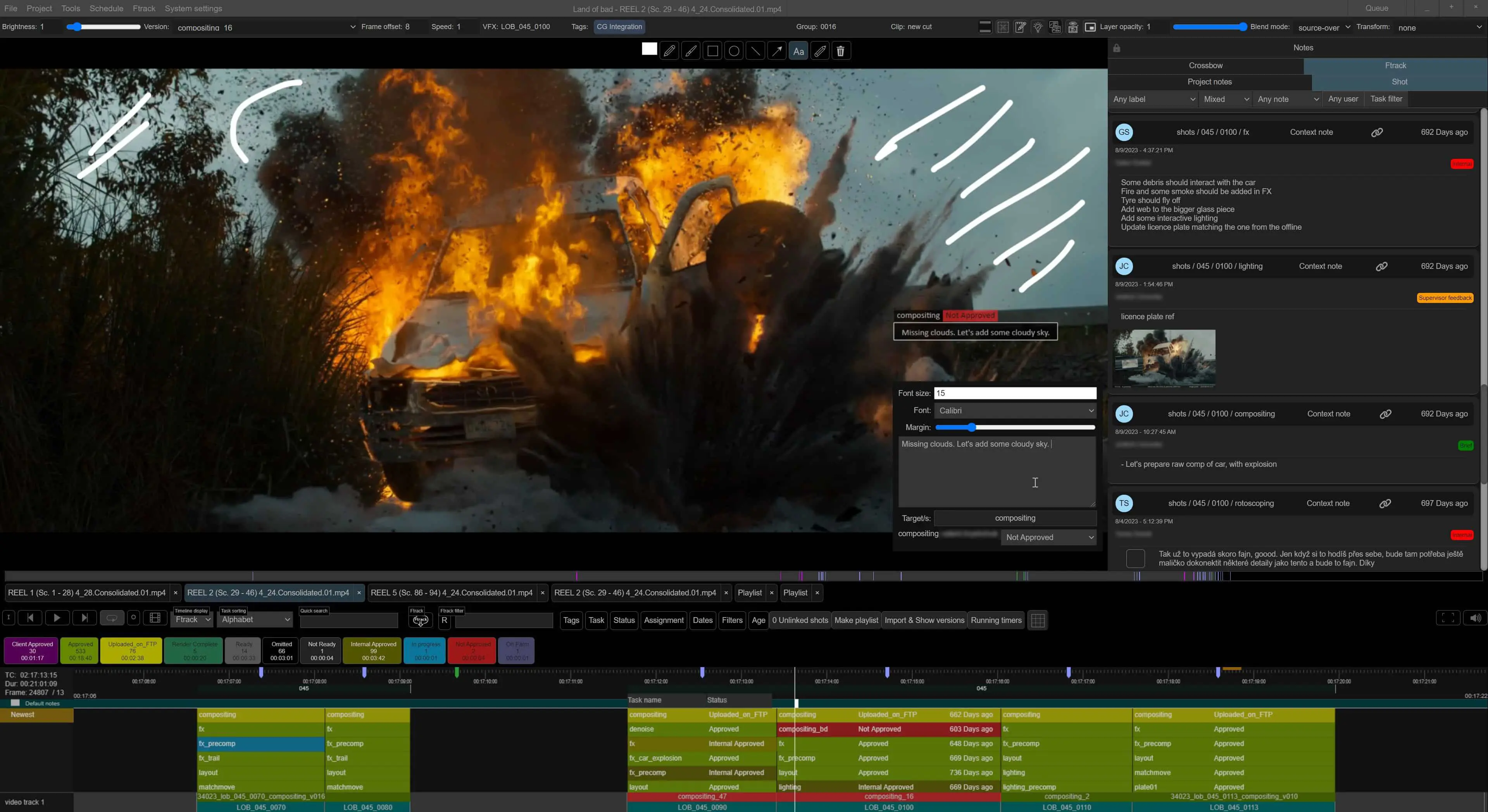Screen dimensions: 1488x812
Task: Toggle the loop playback button
Action: pos(112,618)
